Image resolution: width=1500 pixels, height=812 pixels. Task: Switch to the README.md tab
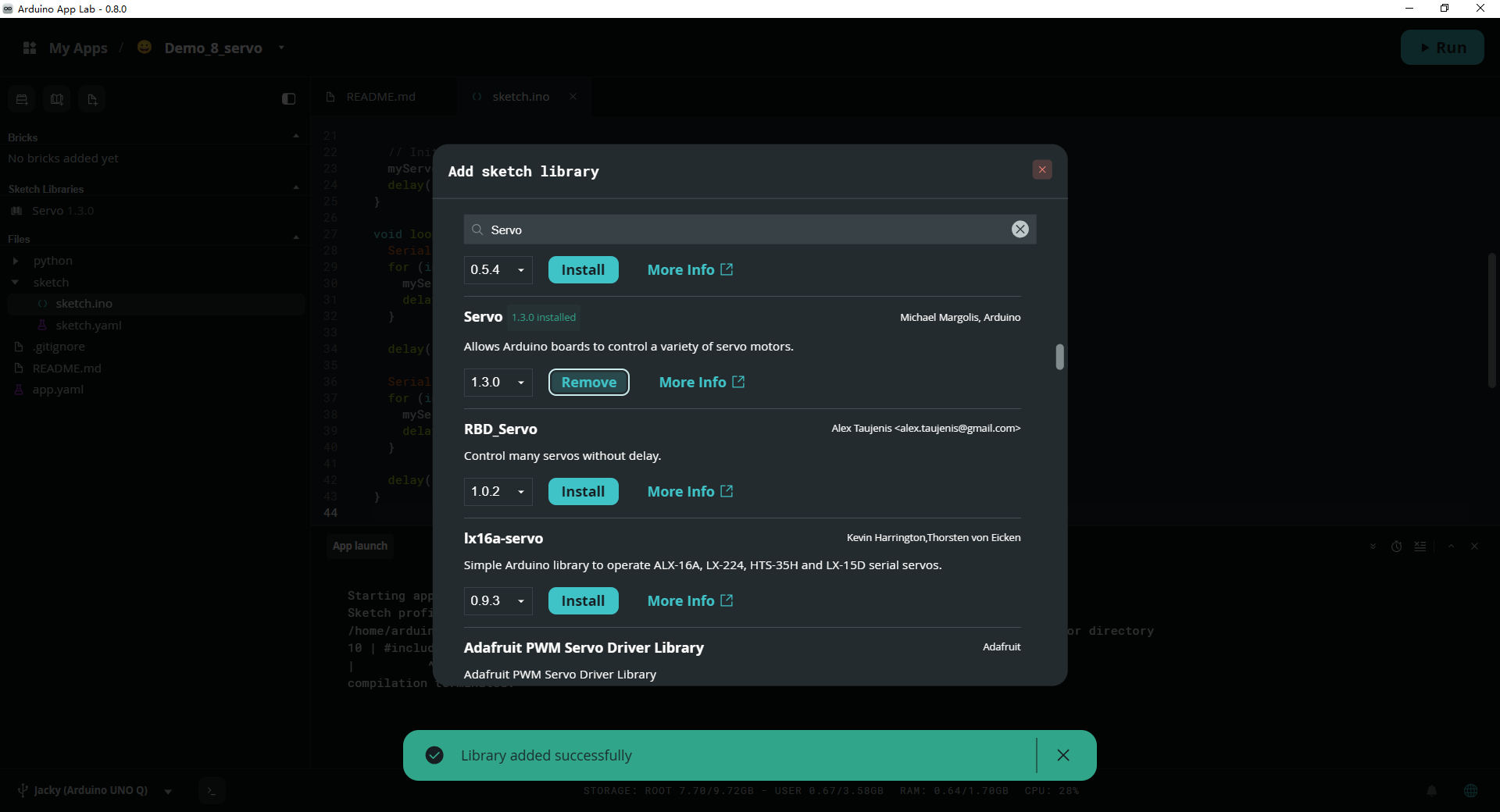(380, 97)
